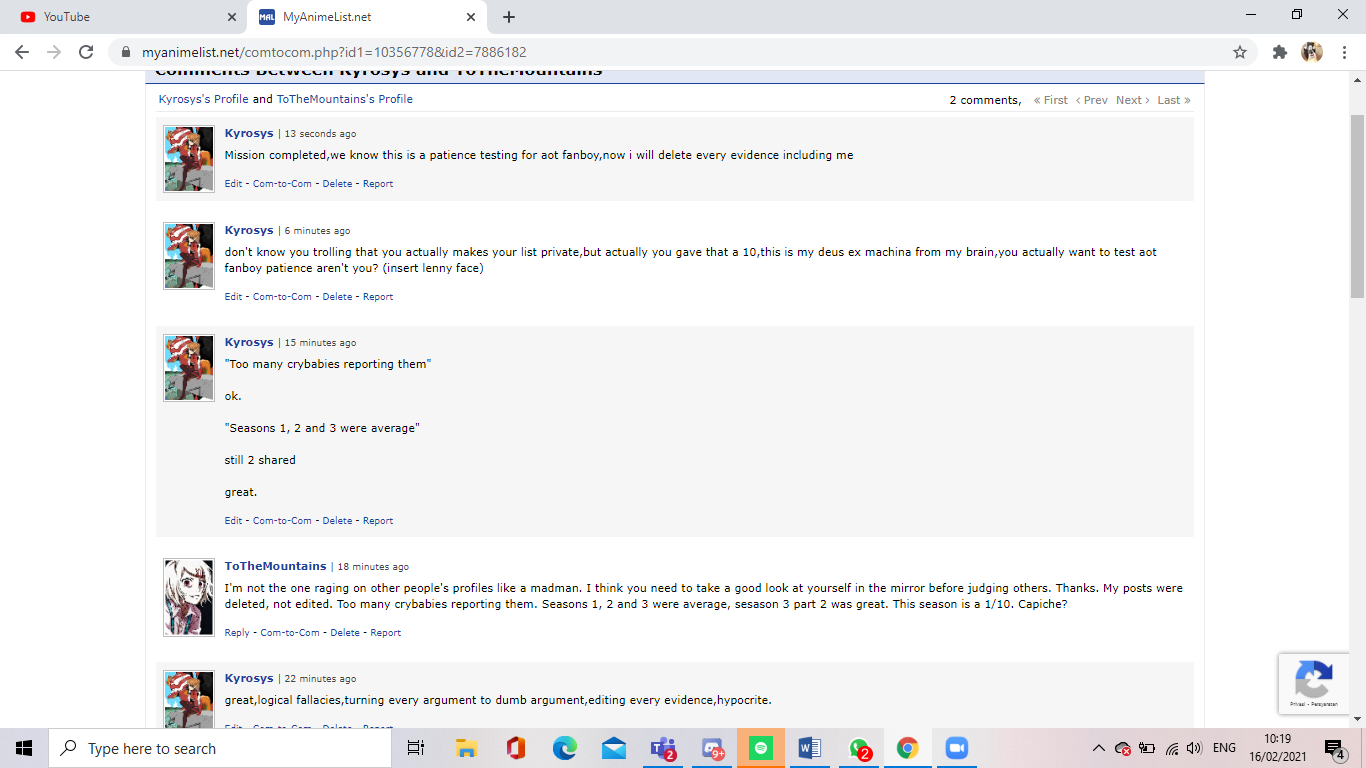
Task: Open Com-to-Com on the 15 minutes ago comment
Action: (x=282, y=521)
